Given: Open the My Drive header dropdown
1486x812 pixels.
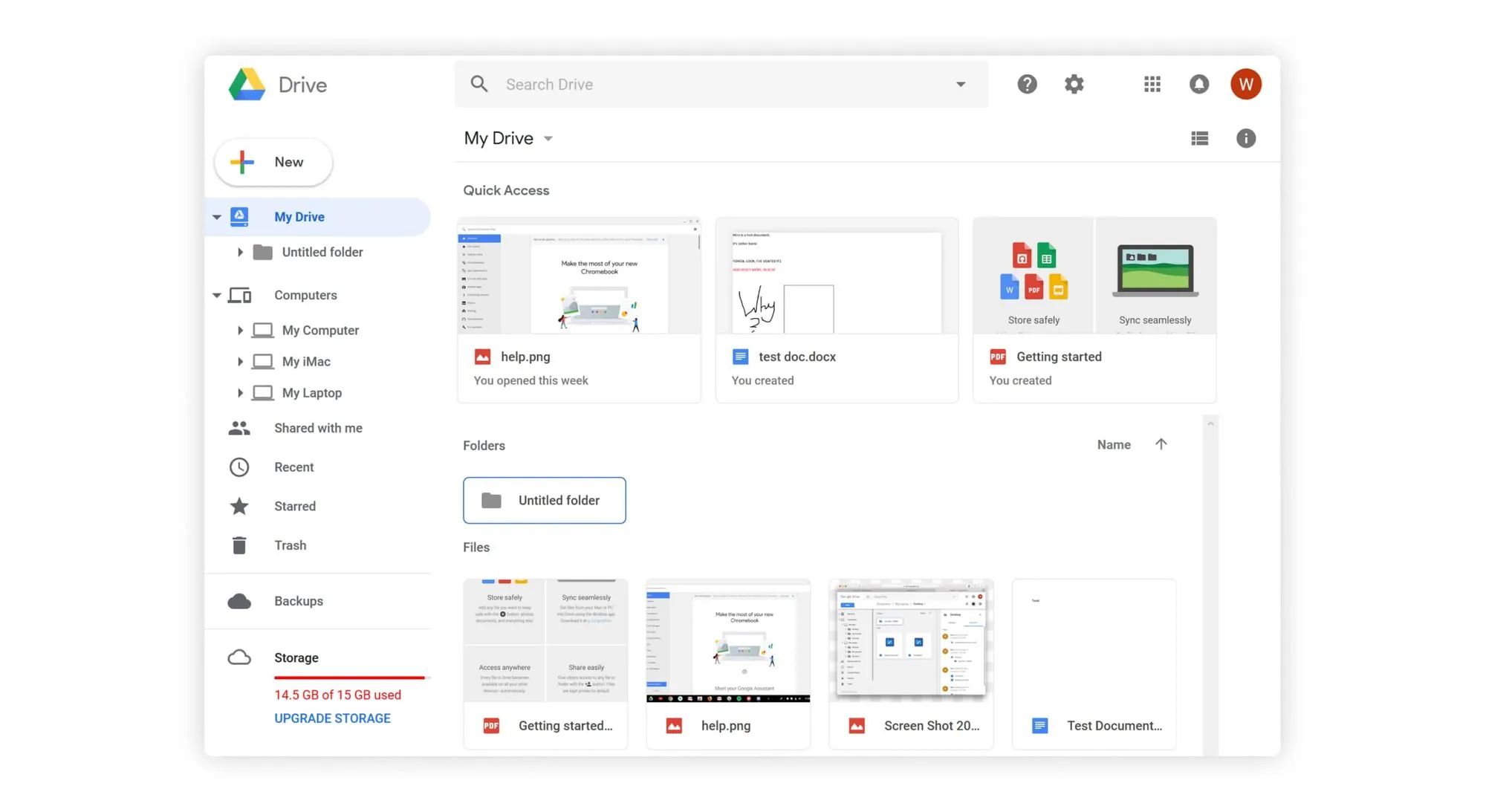Looking at the screenshot, I should pos(548,138).
